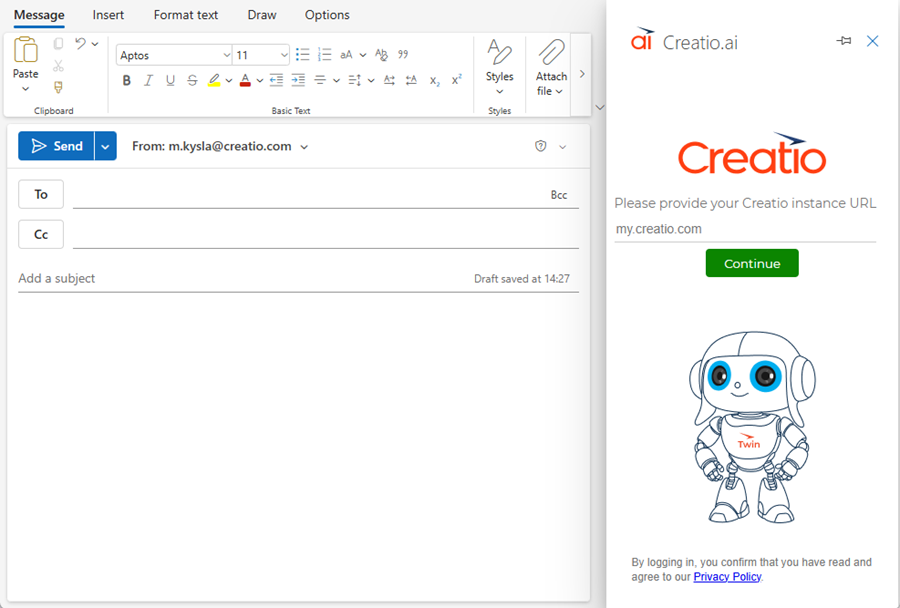Apply red font color
Viewport: 900px width, 608px height.
click(x=245, y=80)
